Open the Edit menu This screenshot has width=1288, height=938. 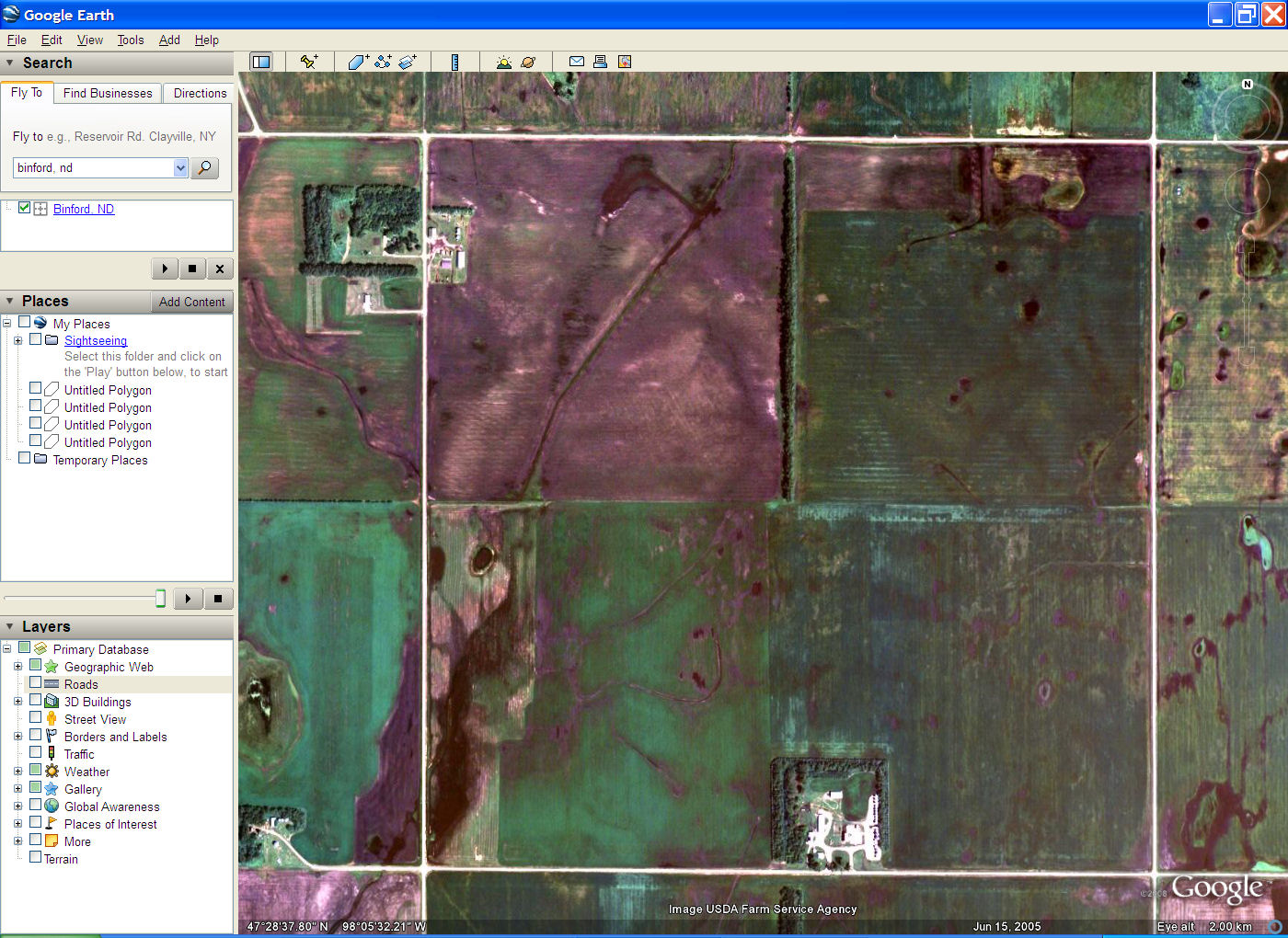click(52, 40)
